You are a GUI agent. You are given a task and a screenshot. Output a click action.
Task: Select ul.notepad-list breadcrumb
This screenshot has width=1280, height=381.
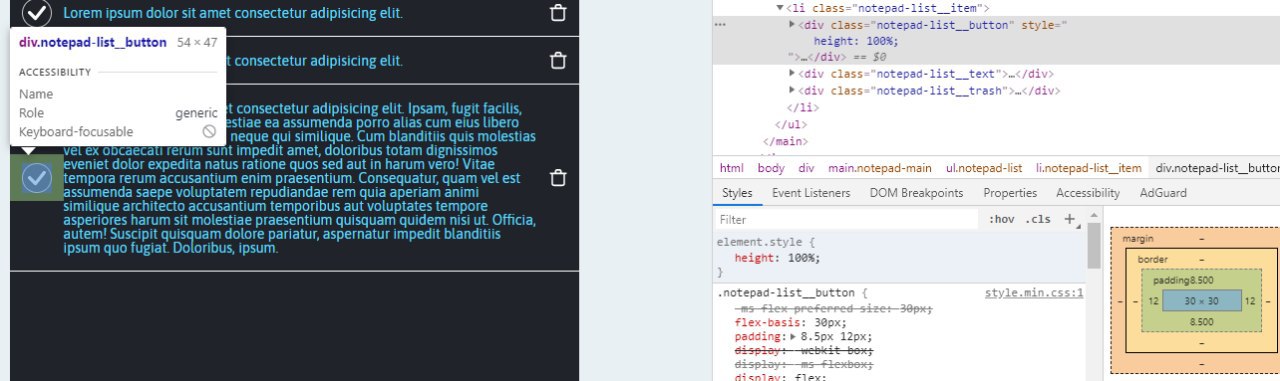(x=984, y=168)
